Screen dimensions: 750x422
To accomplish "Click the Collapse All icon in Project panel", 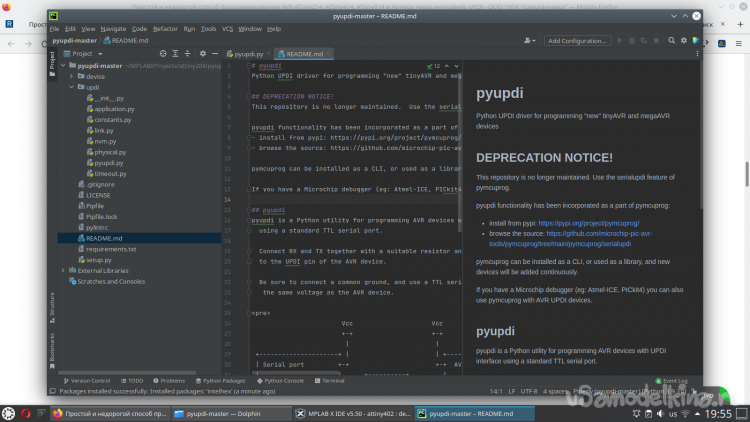I will click(x=189, y=53).
